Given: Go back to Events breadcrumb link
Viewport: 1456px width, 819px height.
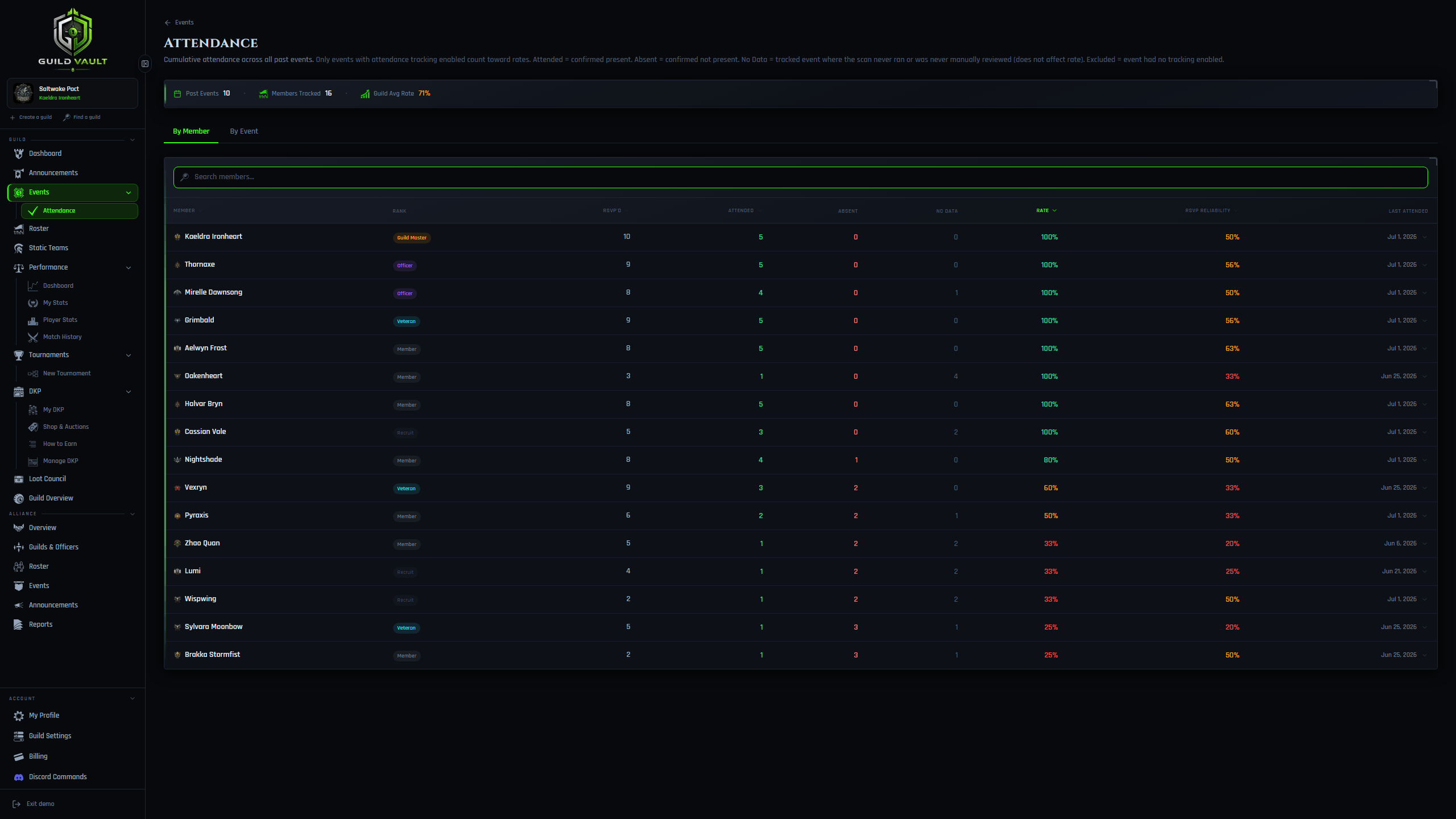Looking at the screenshot, I should (179, 23).
